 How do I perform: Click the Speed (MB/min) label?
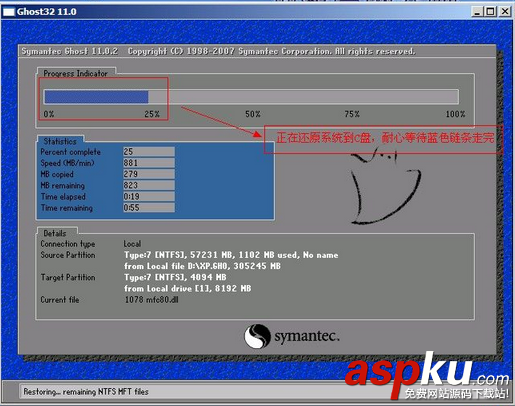click(67, 163)
